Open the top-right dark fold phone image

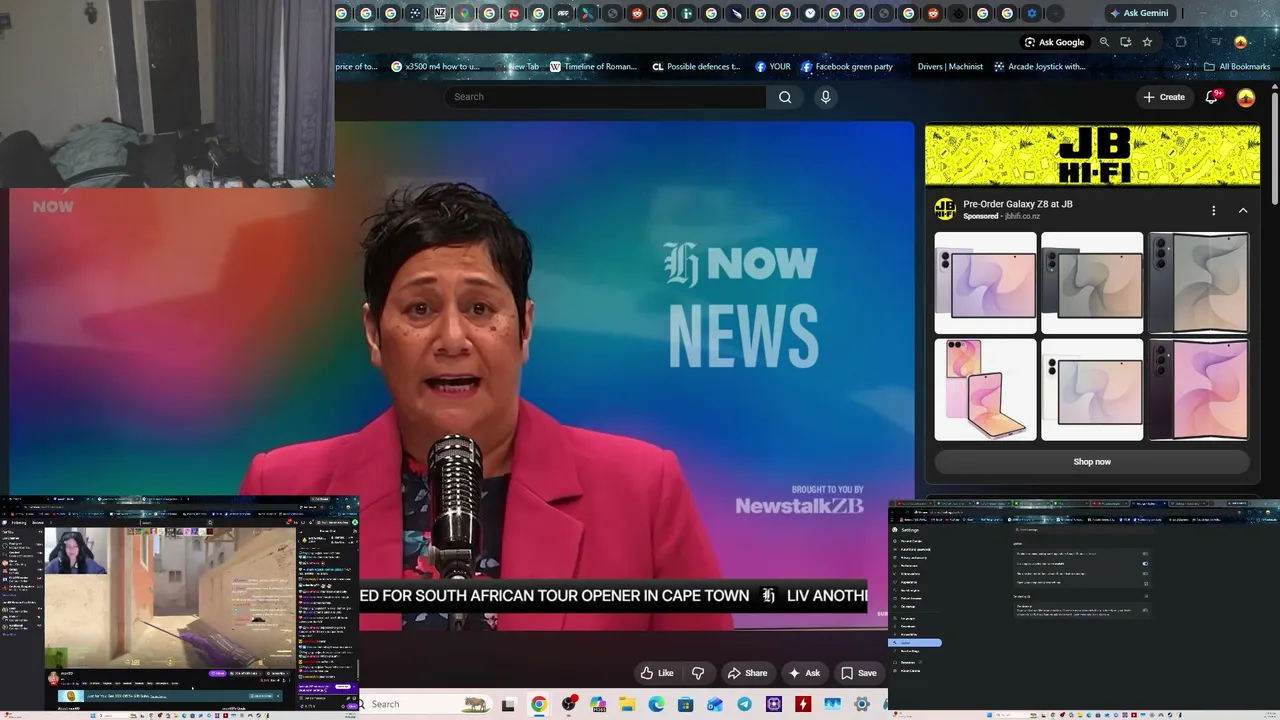(x=1198, y=283)
